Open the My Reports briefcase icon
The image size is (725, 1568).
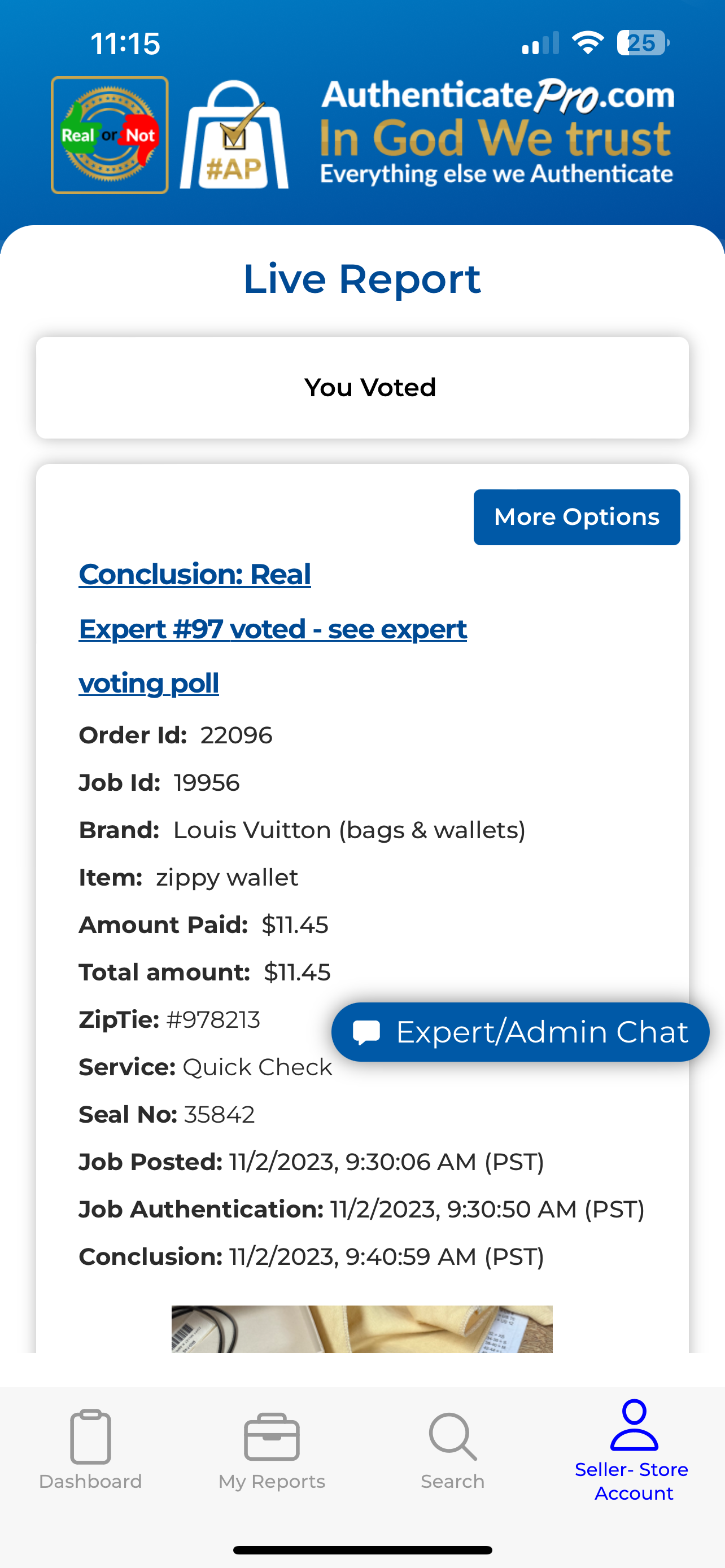coord(272,1436)
